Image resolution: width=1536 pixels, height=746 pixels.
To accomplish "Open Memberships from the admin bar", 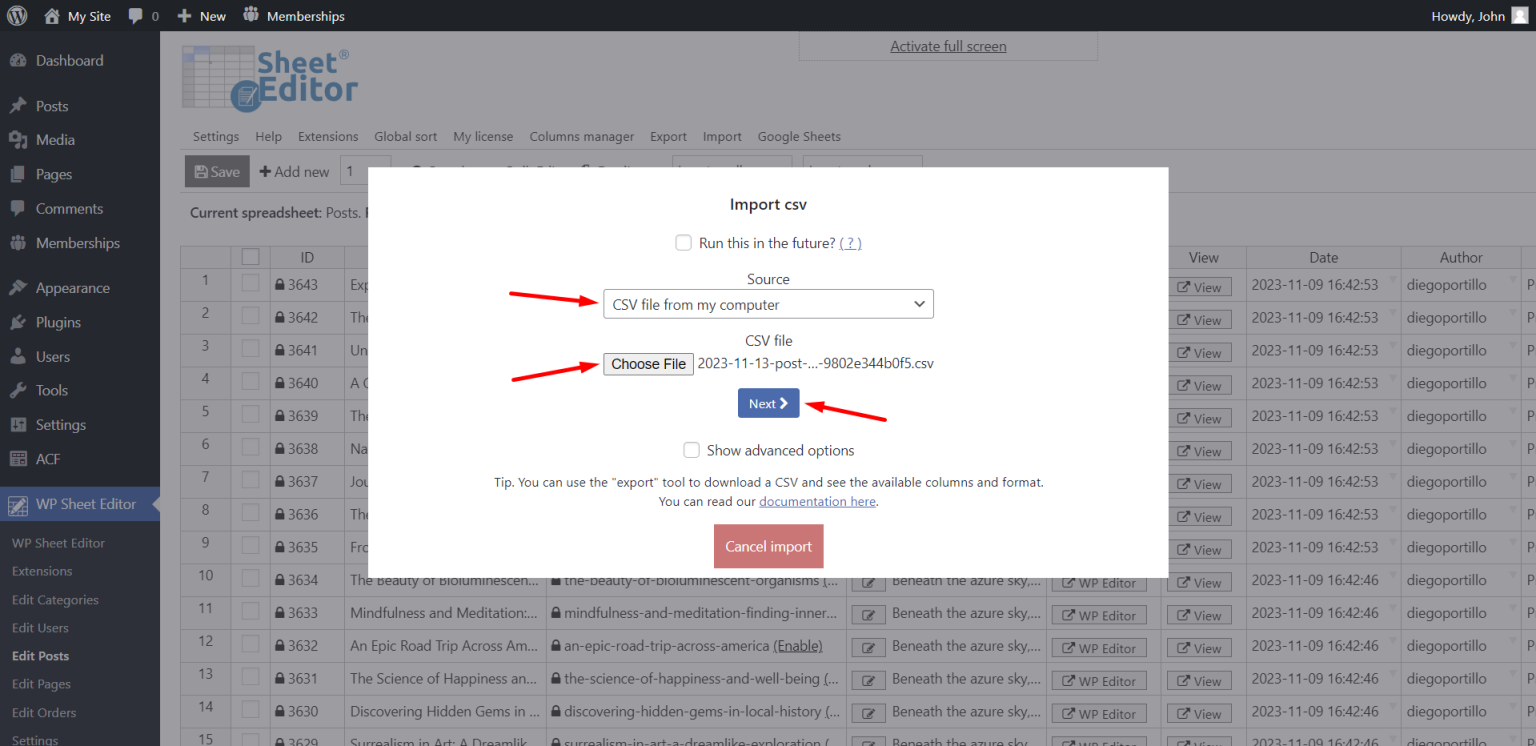I will pyautogui.click(x=293, y=15).
